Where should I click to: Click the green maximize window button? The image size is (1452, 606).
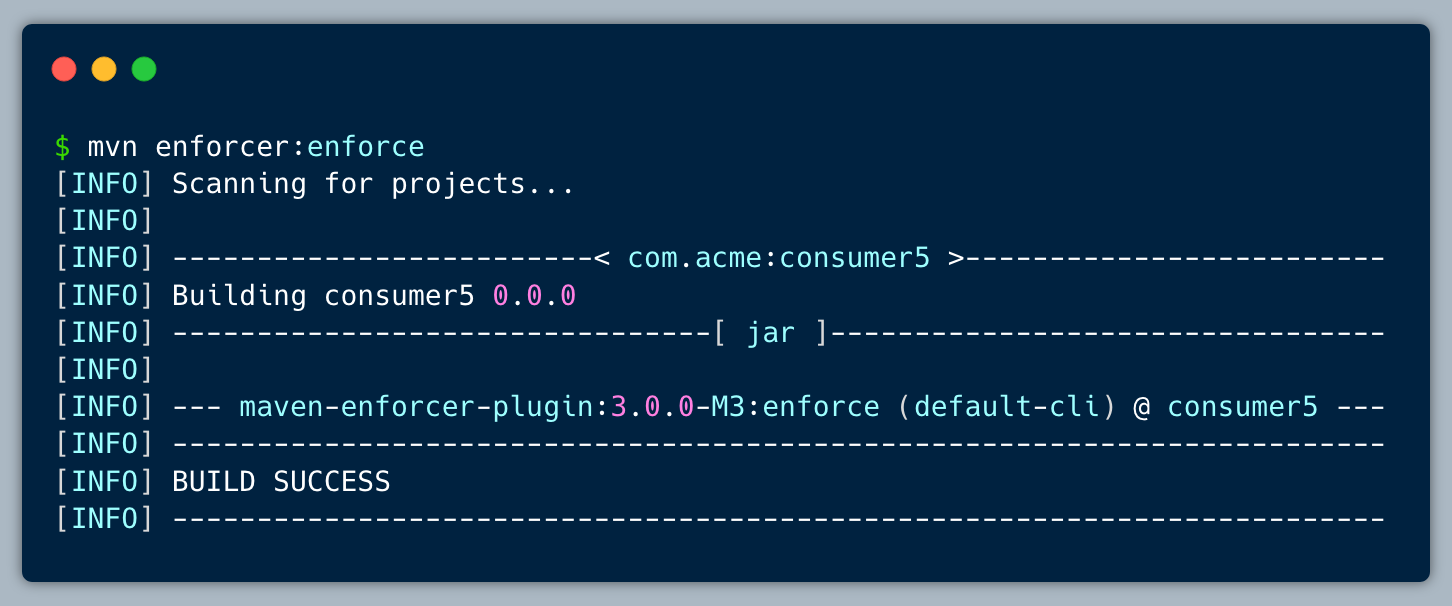[x=144, y=69]
